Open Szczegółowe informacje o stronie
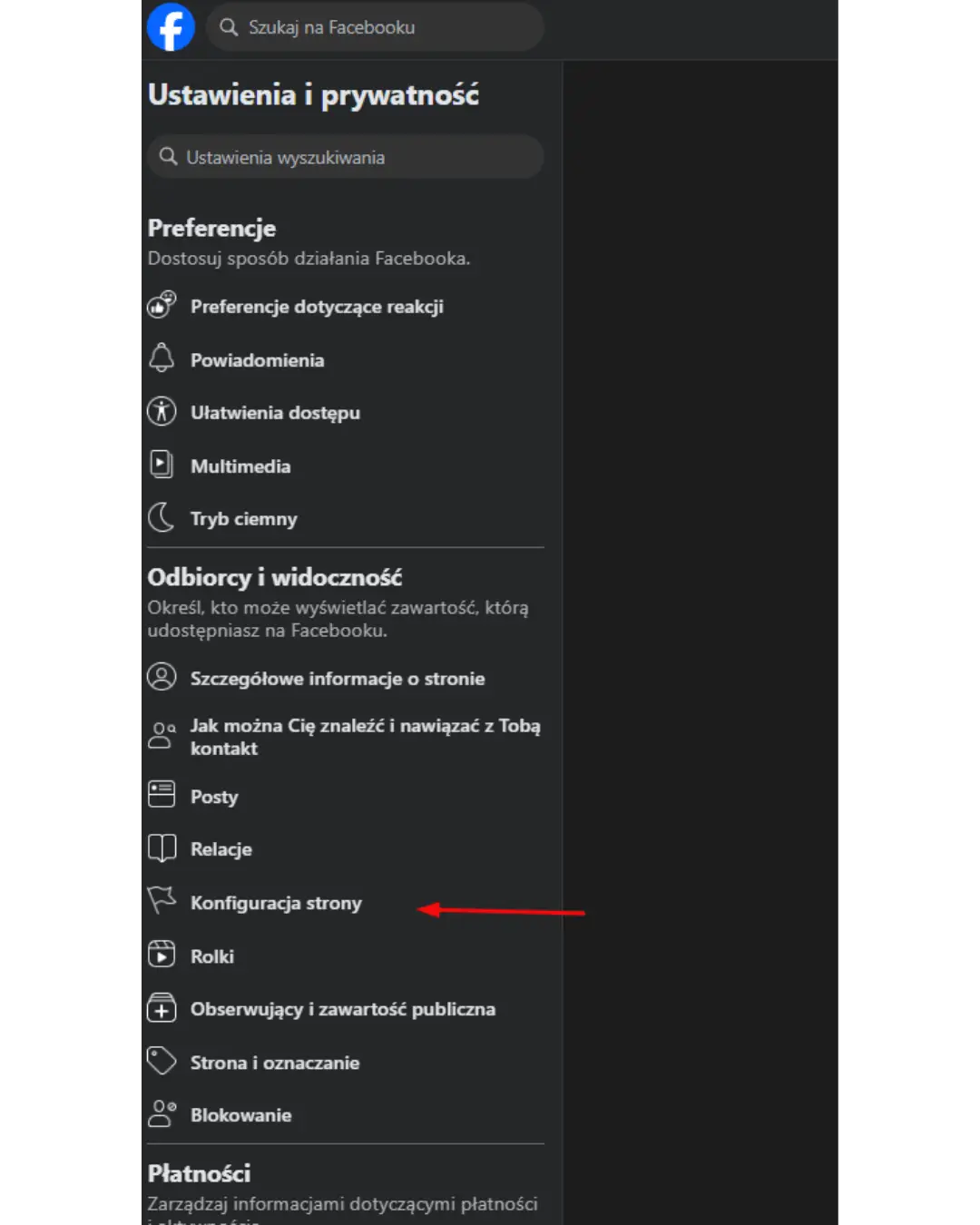 coord(338,678)
